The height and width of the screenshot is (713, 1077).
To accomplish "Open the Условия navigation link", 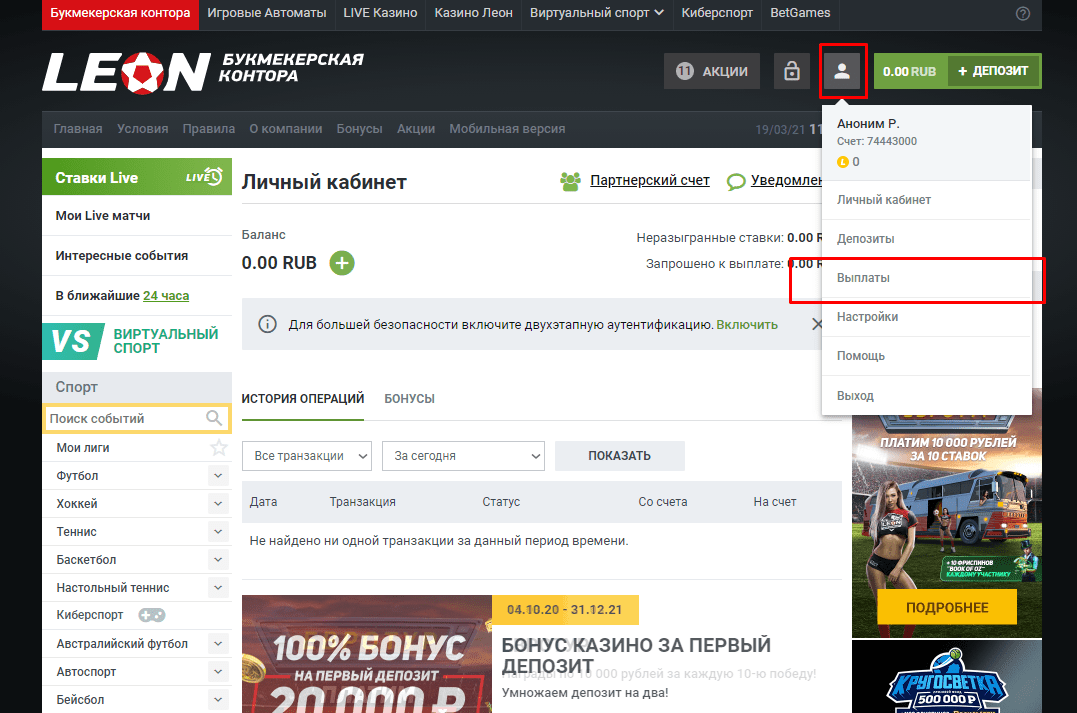I will pyautogui.click(x=143, y=129).
